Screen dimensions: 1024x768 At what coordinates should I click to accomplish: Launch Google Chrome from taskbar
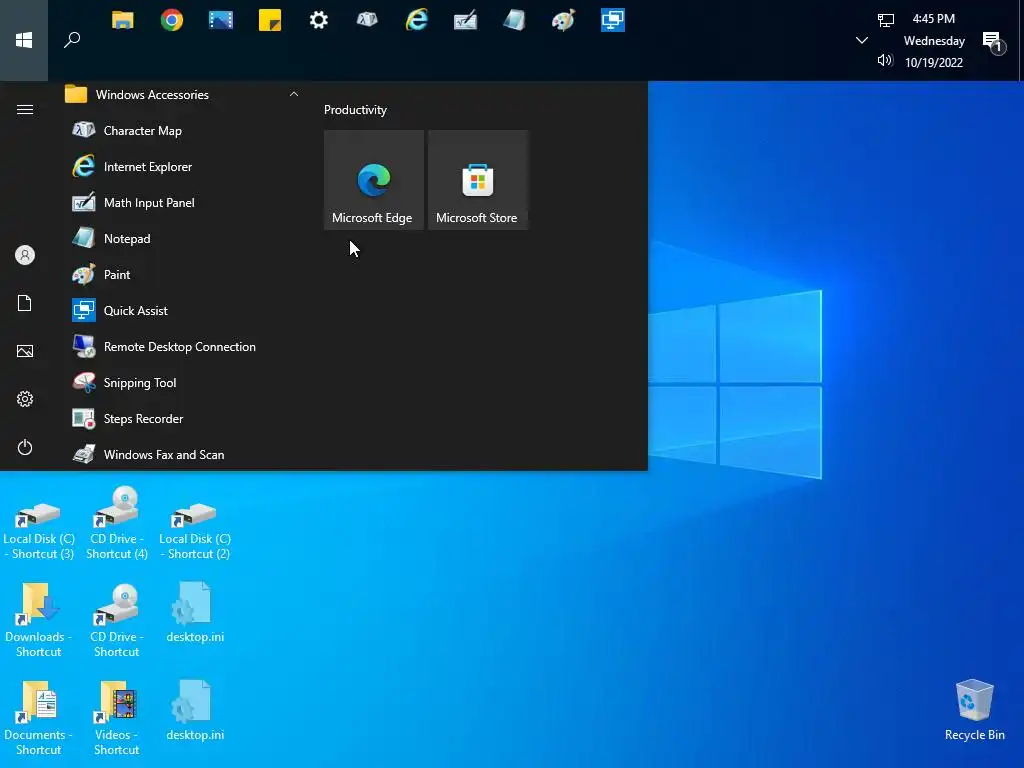point(172,20)
